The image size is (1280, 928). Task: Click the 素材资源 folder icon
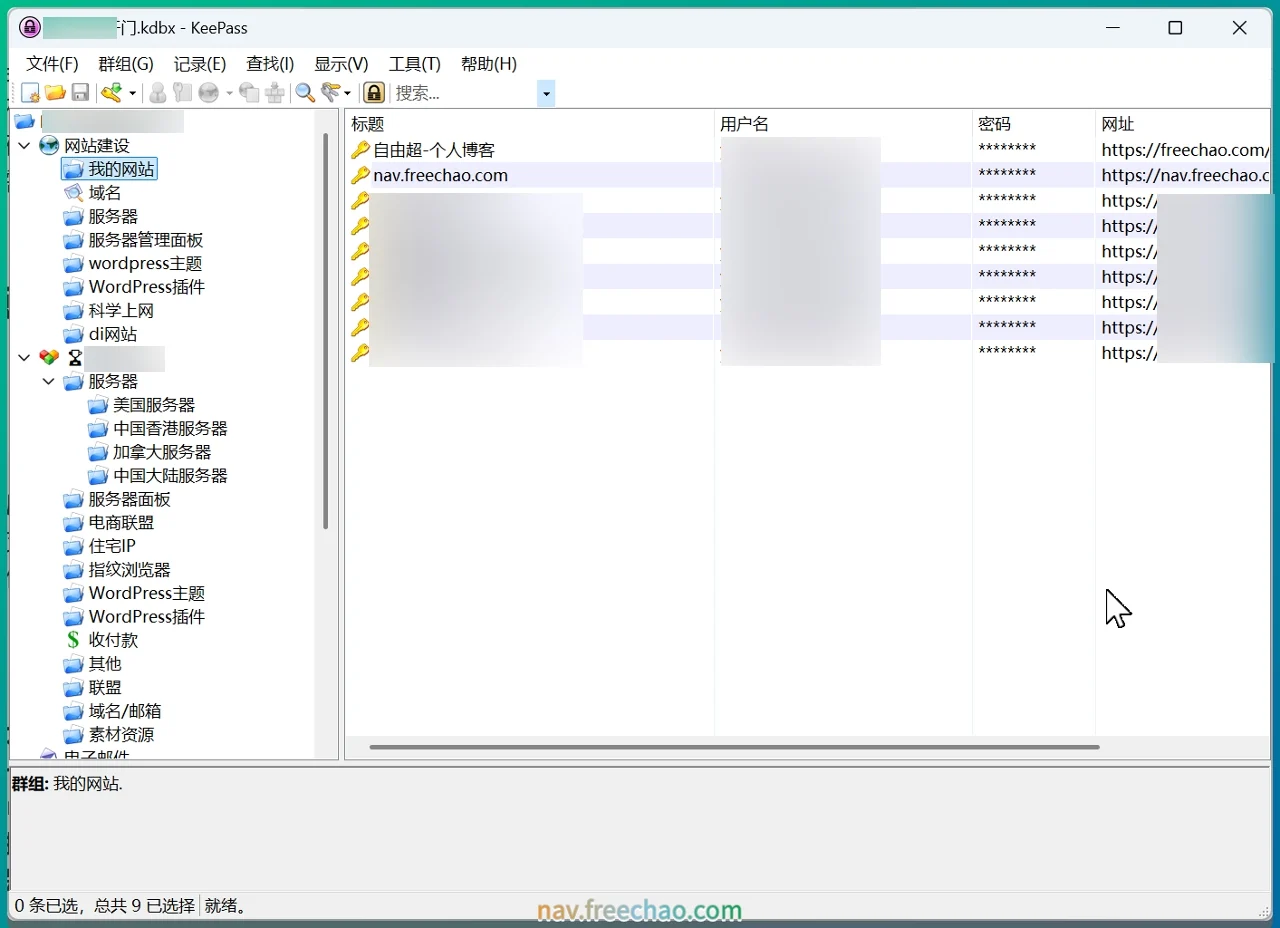pyautogui.click(x=73, y=735)
